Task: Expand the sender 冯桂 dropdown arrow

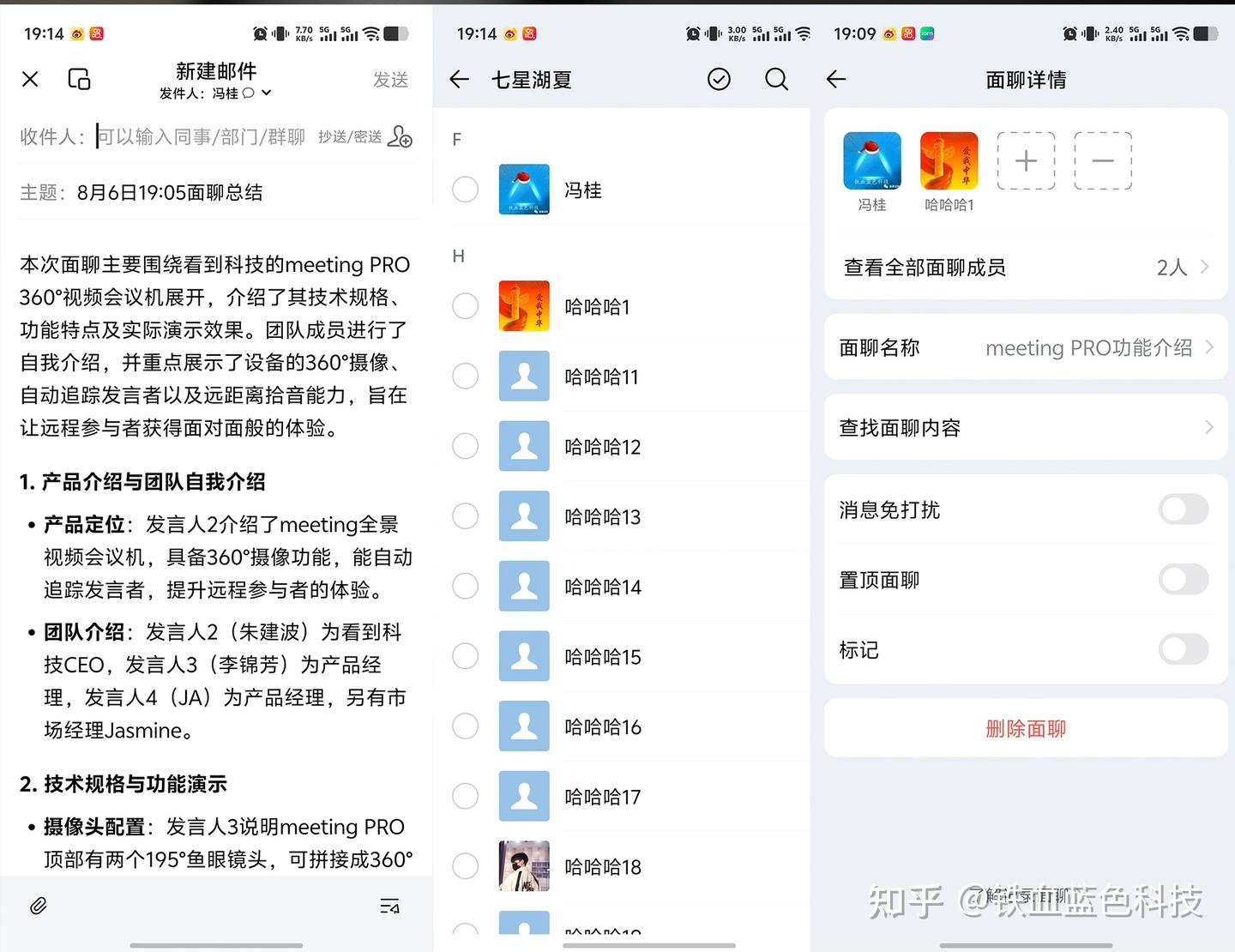Action: [x=267, y=93]
